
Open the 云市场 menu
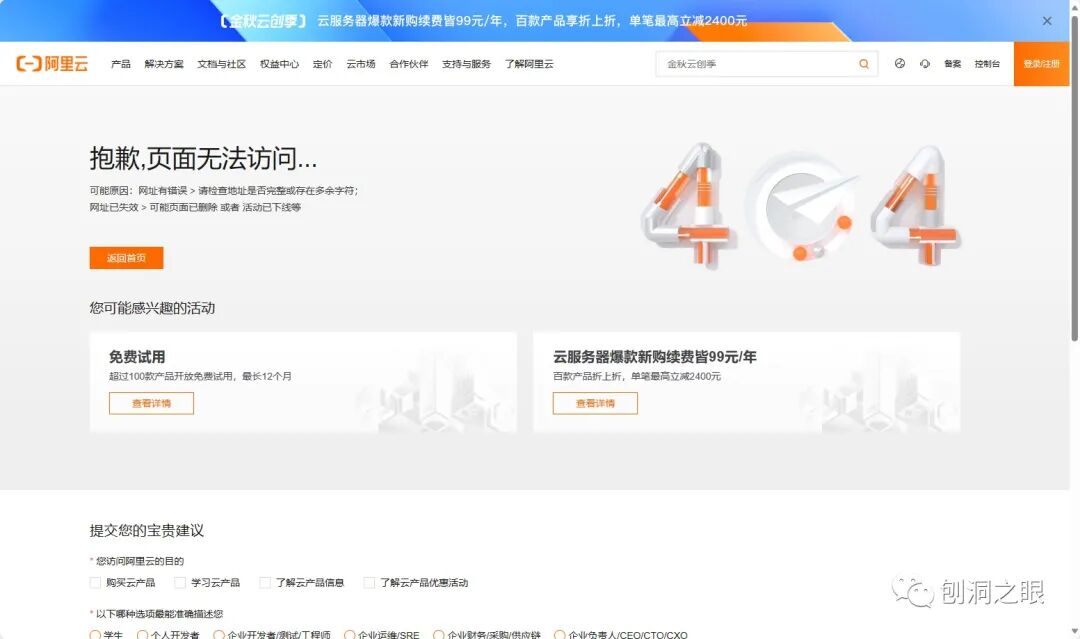pyautogui.click(x=361, y=64)
